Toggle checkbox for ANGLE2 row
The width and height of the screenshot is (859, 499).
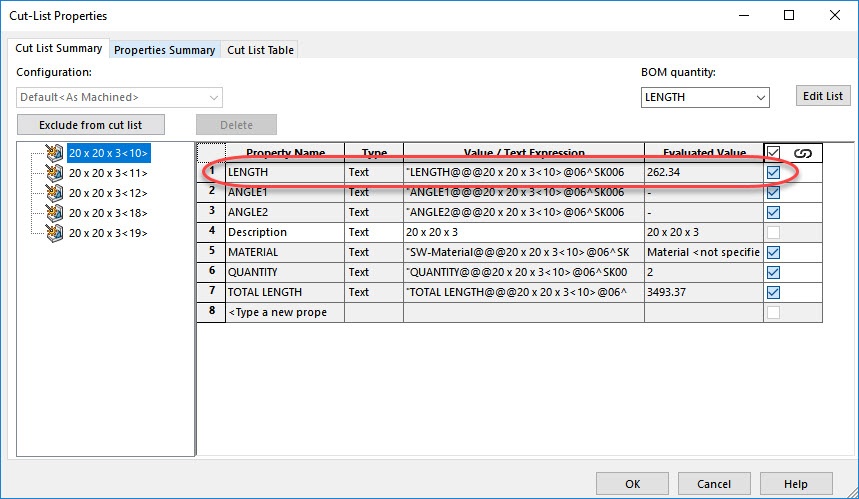click(773, 213)
